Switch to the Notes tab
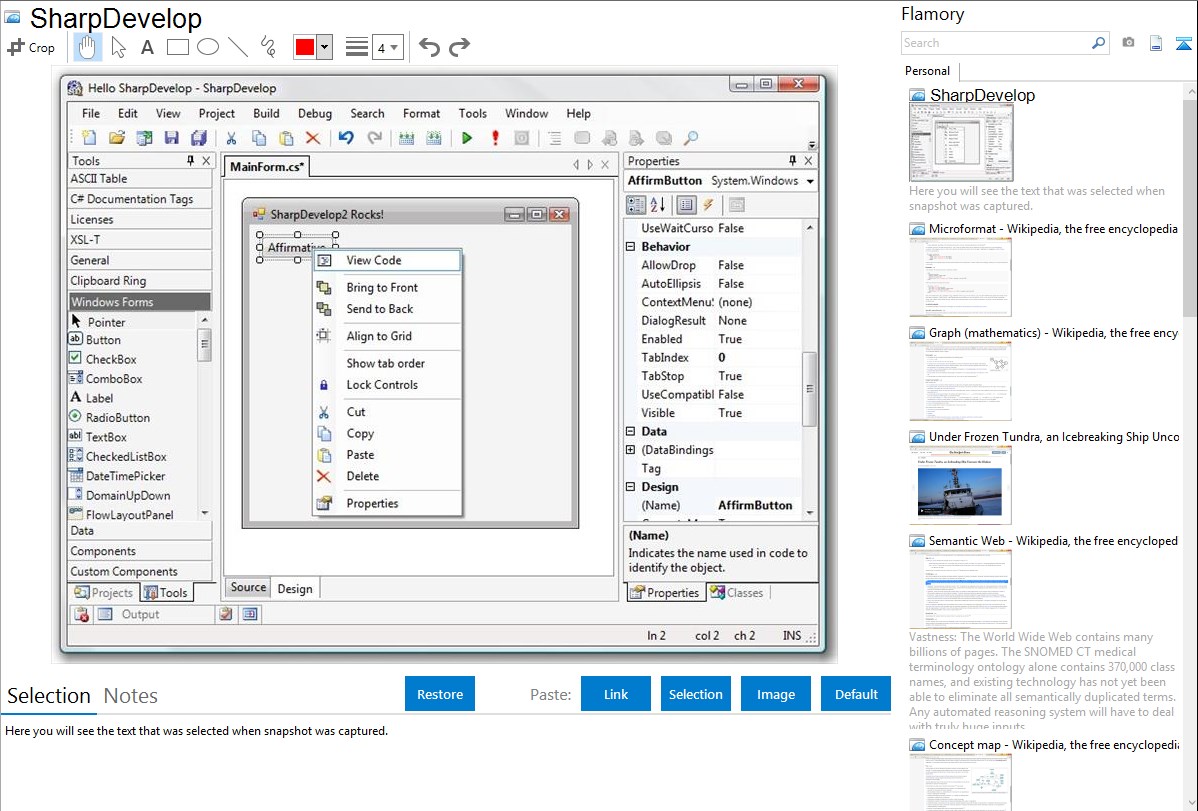This screenshot has width=1198, height=811. (131, 696)
